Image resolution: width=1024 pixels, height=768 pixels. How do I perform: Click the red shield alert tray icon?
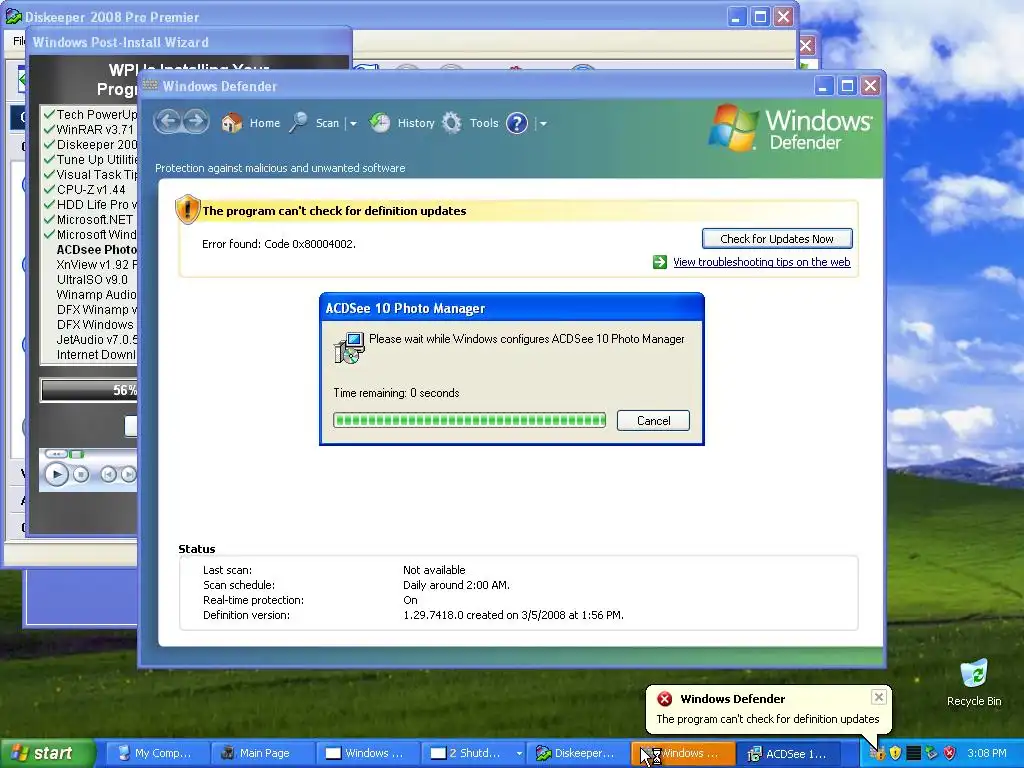coord(950,753)
